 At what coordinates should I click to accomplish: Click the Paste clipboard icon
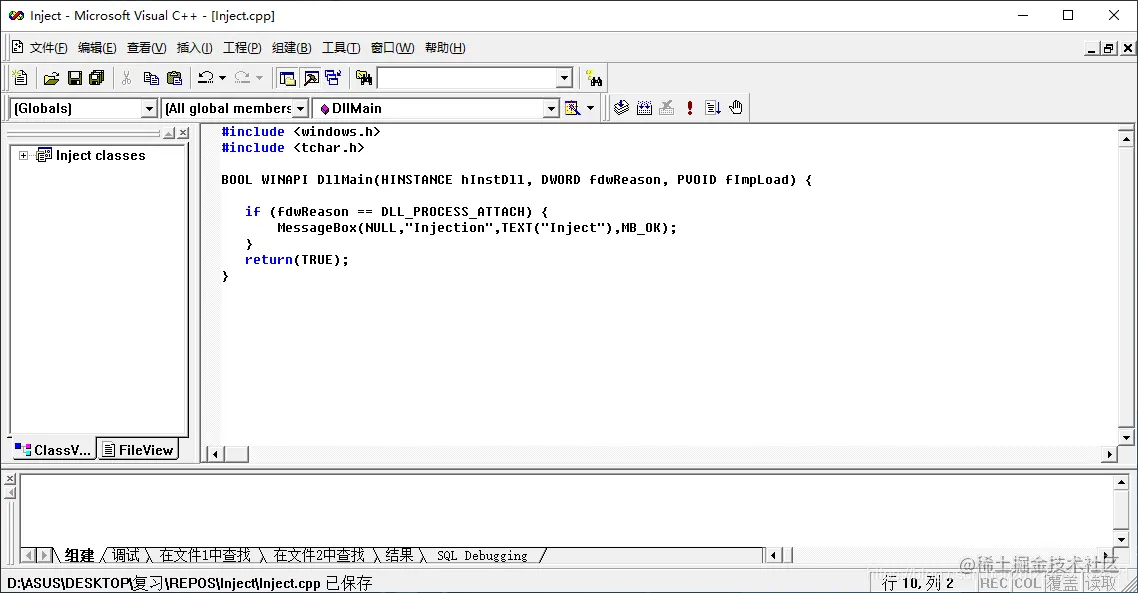[174, 78]
